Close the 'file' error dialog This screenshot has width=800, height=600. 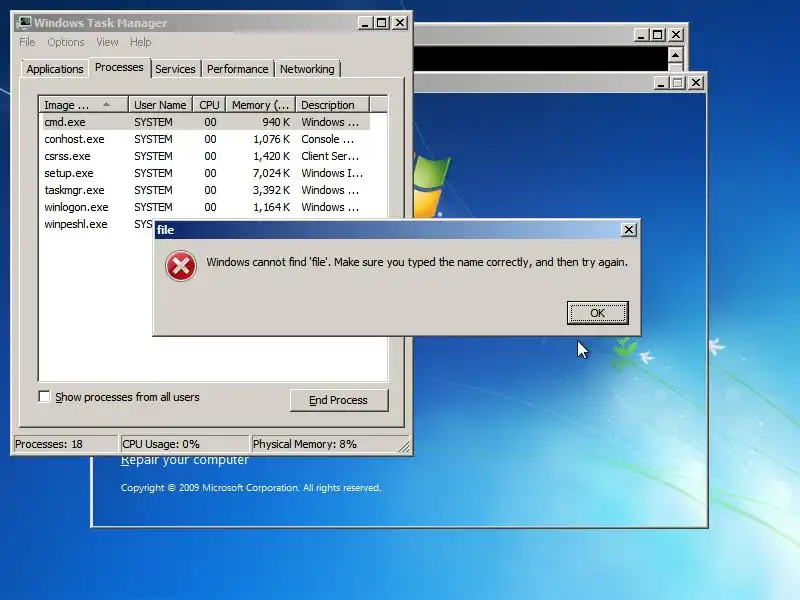coord(629,230)
